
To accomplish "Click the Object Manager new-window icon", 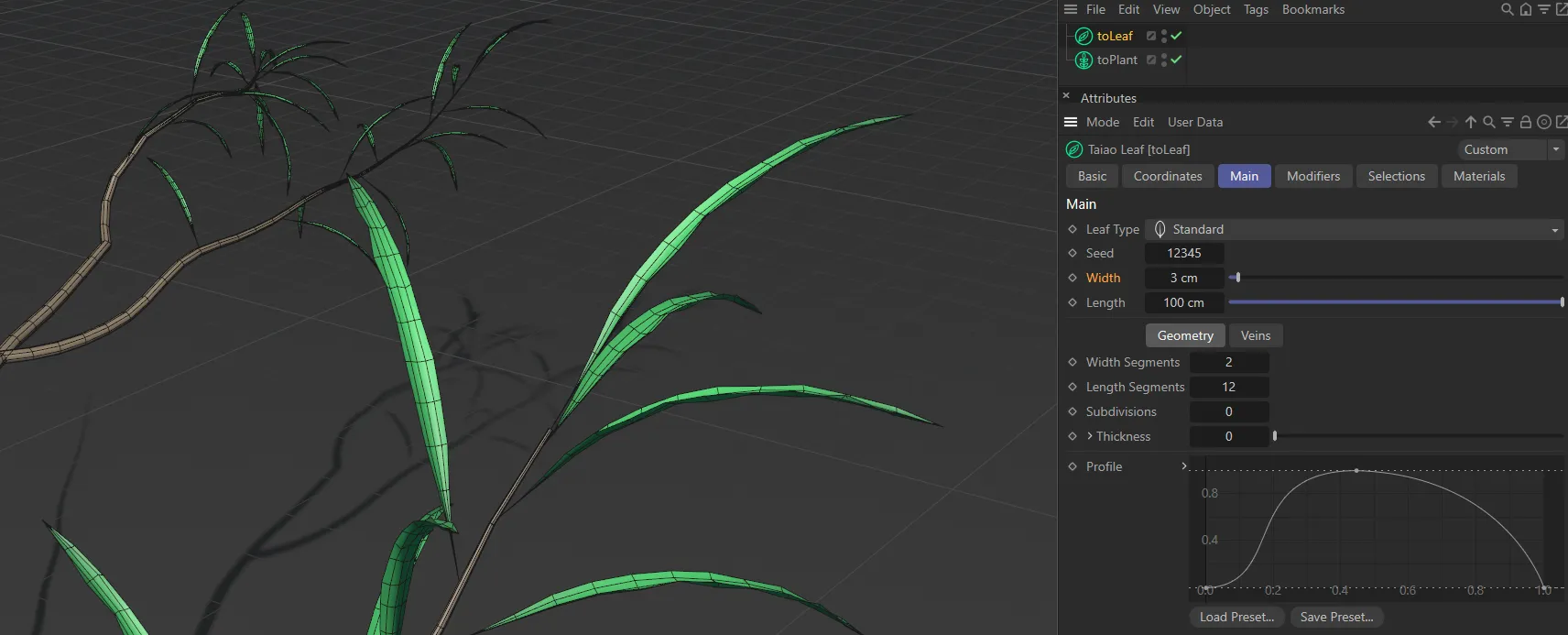I will click(x=1562, y=9).
